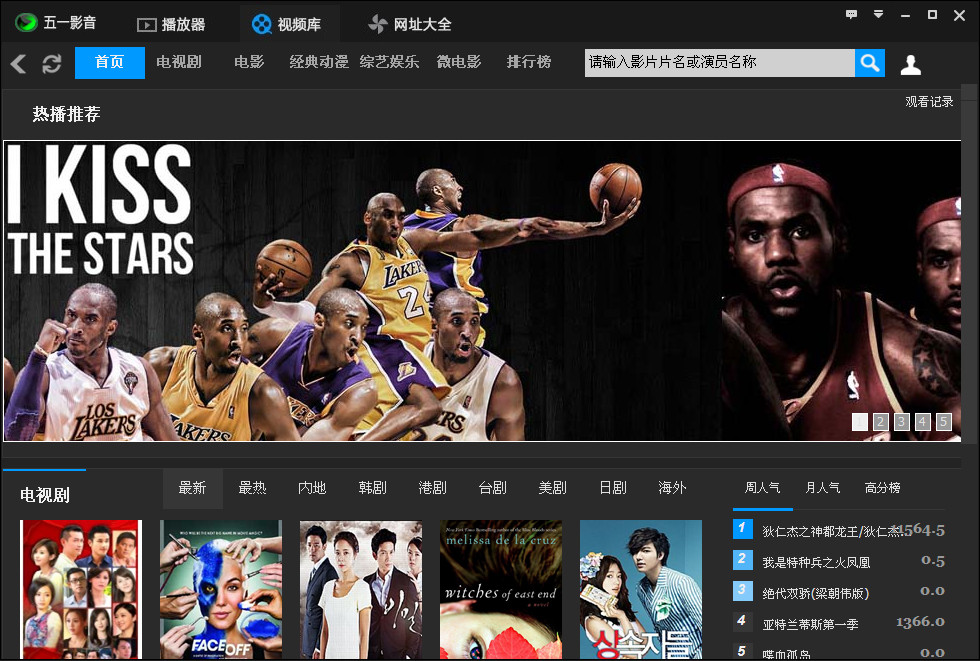The image size is (980, 661).
Task: Open the 网址大全 tab
Action: 410,24
